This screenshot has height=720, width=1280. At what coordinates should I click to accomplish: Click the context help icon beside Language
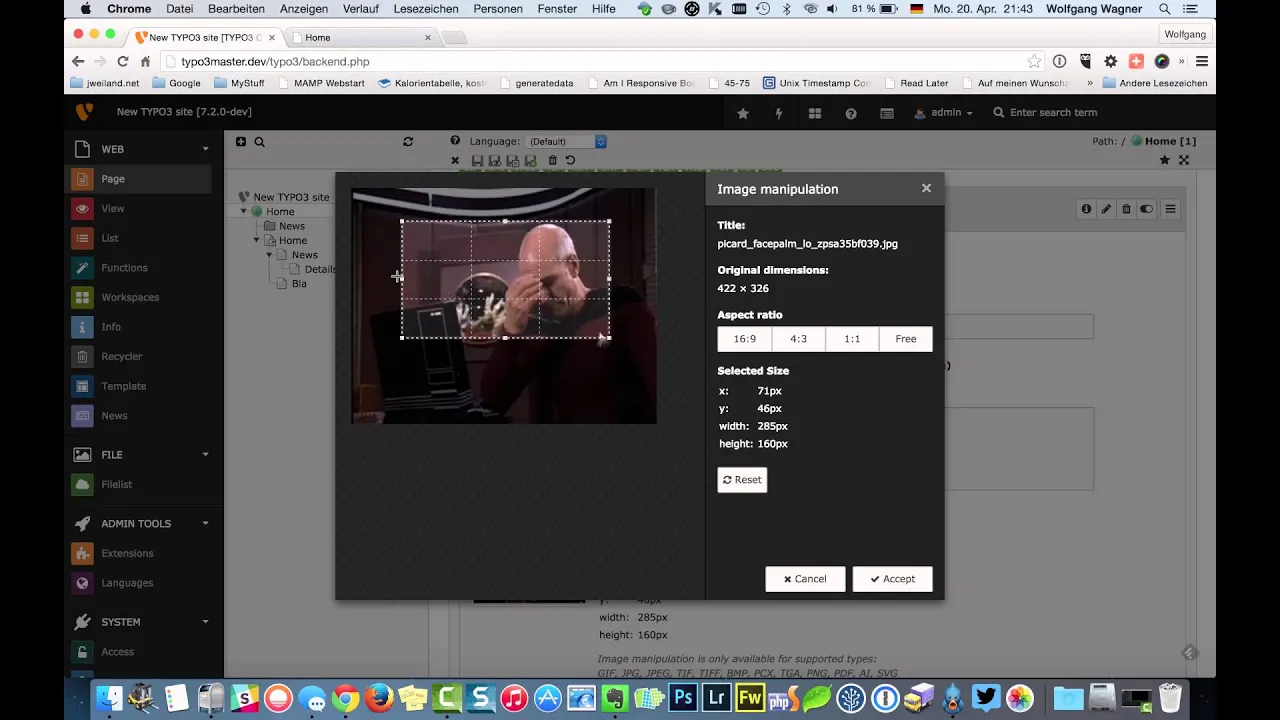coord(455,141)
